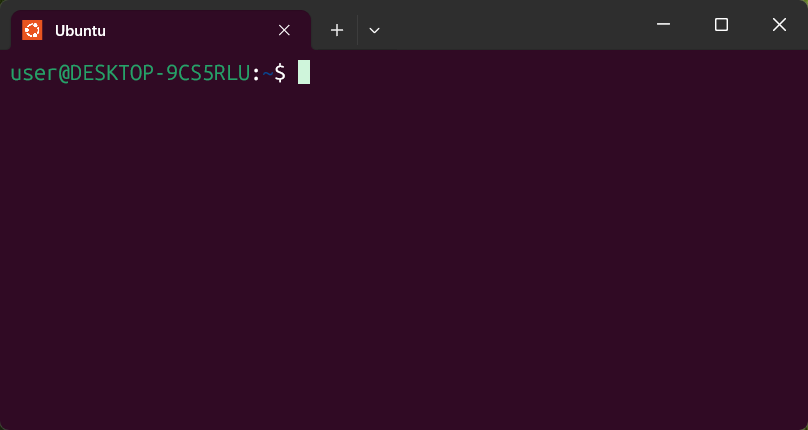Close the Ubuntu tab

284,30
